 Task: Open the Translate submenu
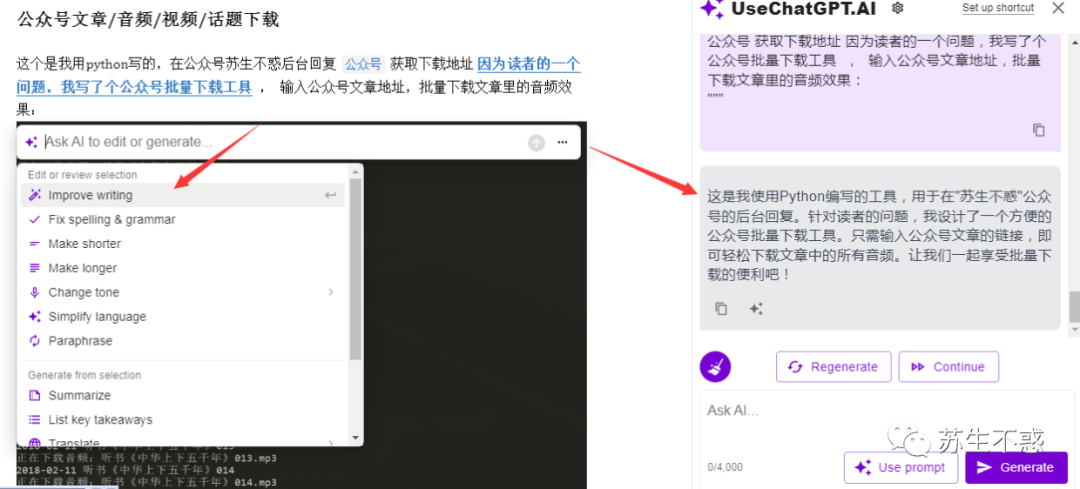point(183,442)
